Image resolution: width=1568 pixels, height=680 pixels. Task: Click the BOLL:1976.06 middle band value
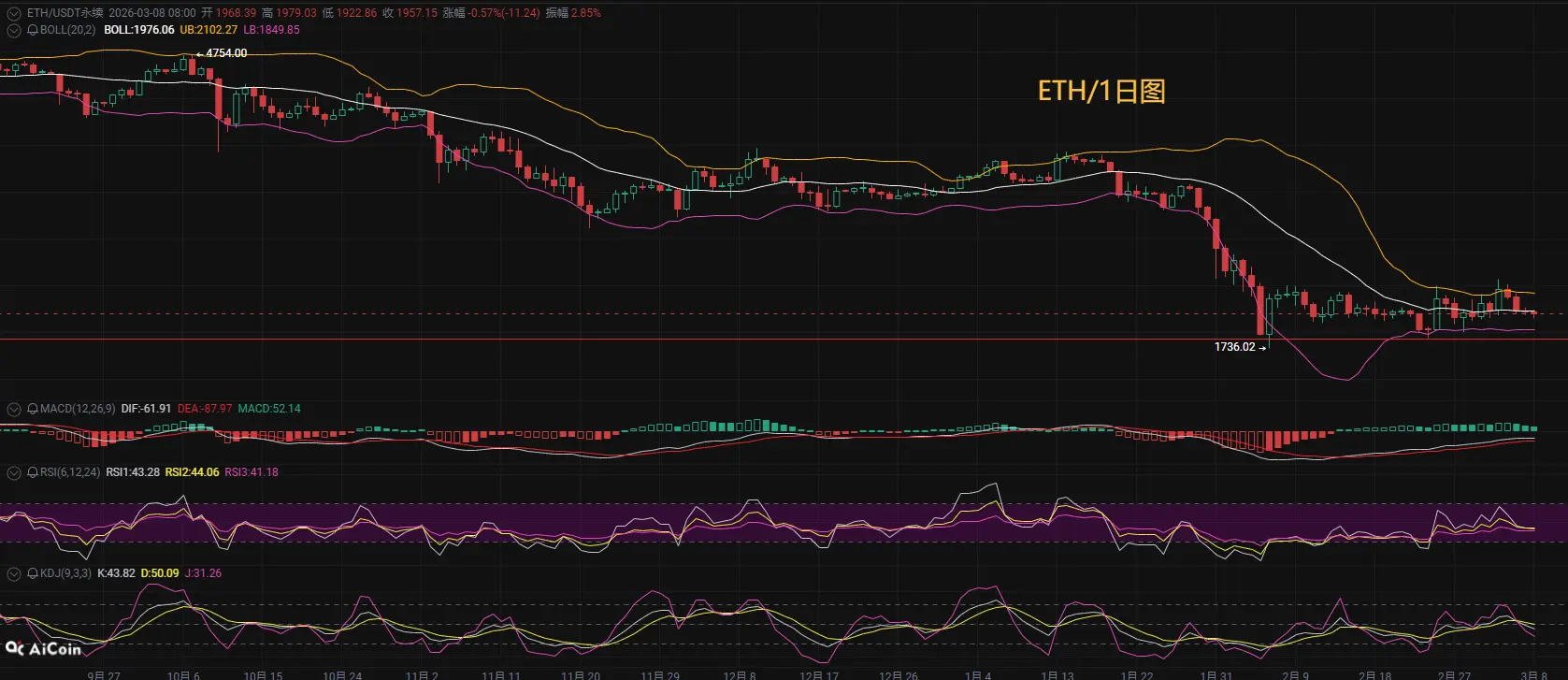(x=139, y=30)
